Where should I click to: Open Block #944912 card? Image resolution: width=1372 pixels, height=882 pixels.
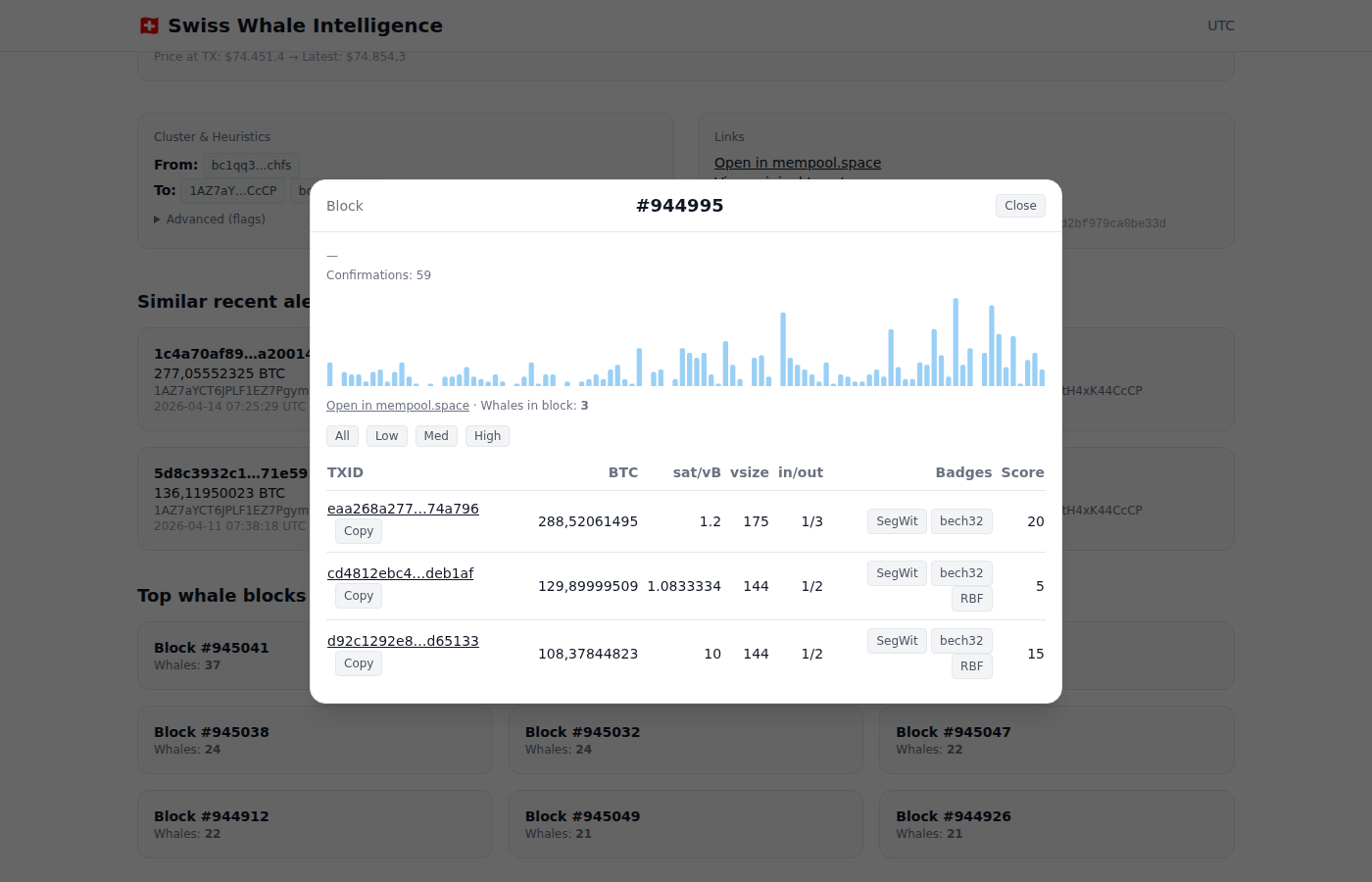point(315,824)
